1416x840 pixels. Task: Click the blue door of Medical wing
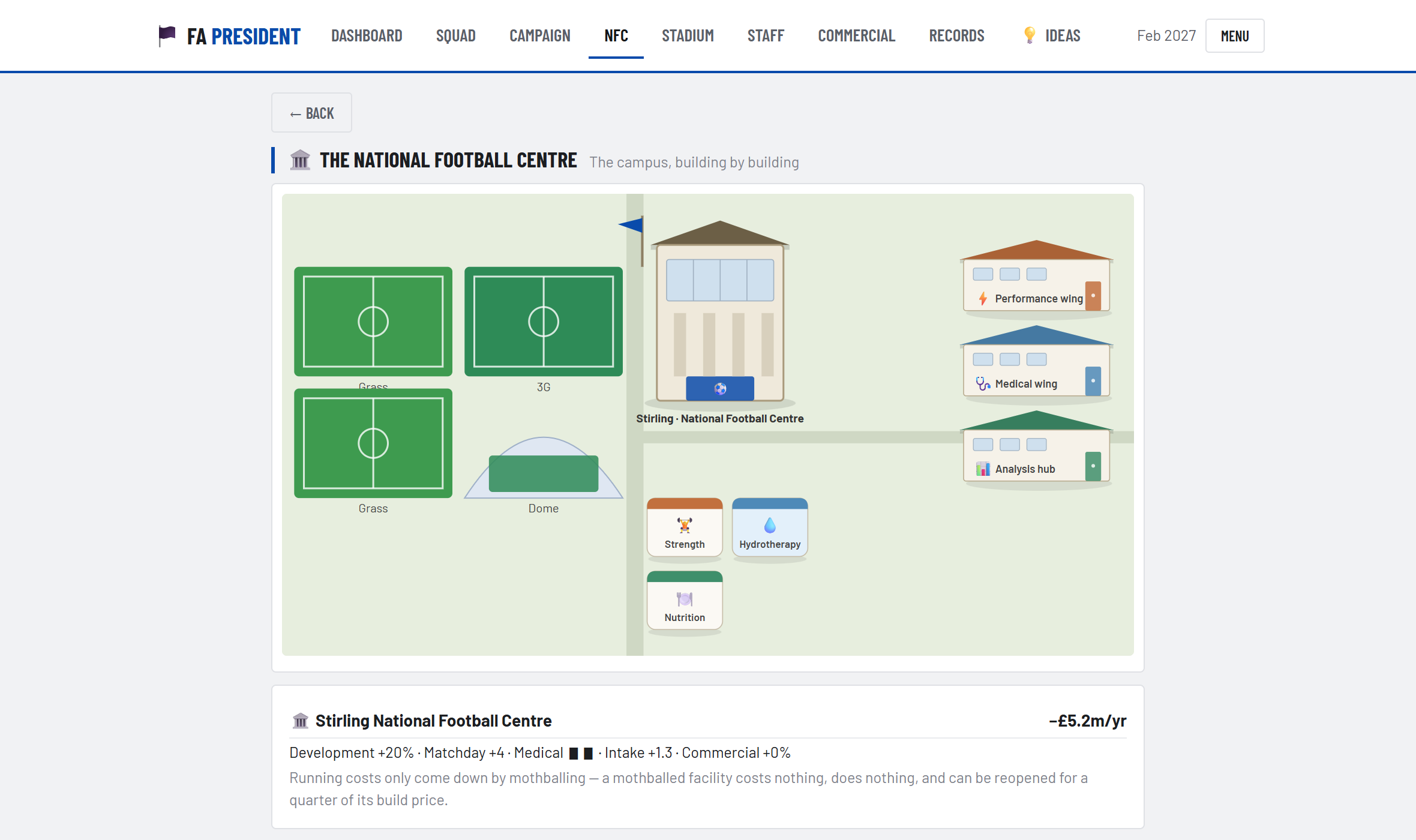tap(1093, 381)
